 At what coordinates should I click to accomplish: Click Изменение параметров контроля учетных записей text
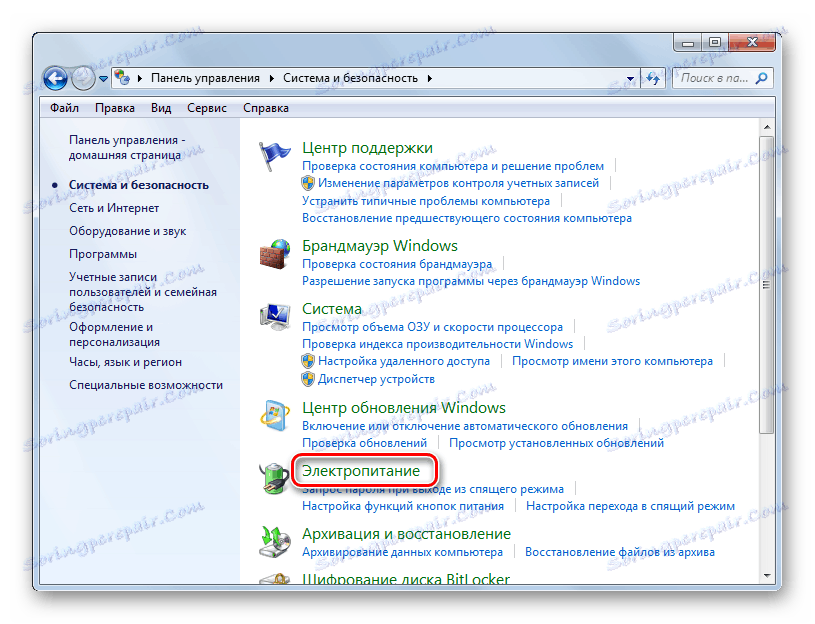[x=458, y=183]
